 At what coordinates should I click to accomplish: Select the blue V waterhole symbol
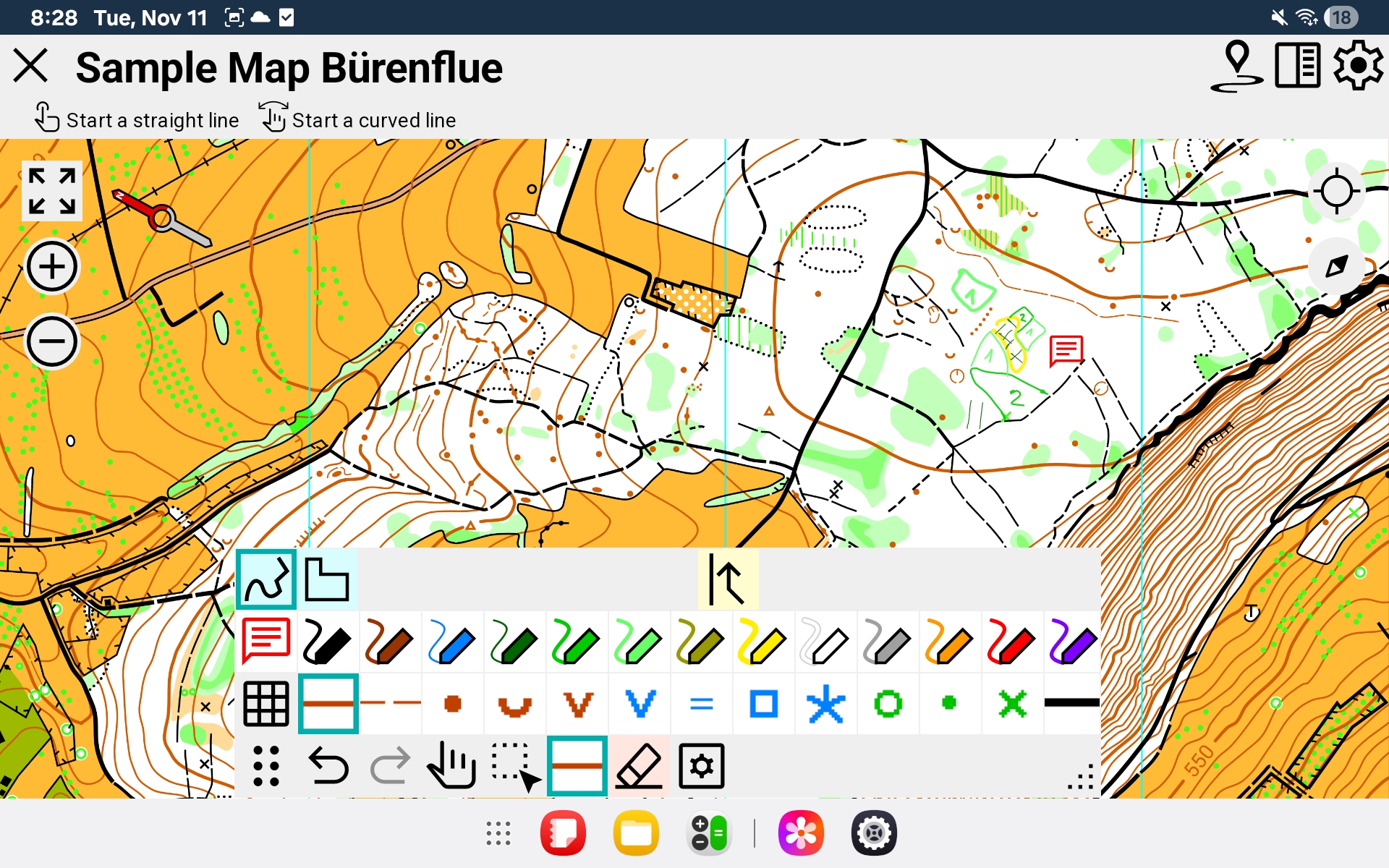[x=639, y=703]
